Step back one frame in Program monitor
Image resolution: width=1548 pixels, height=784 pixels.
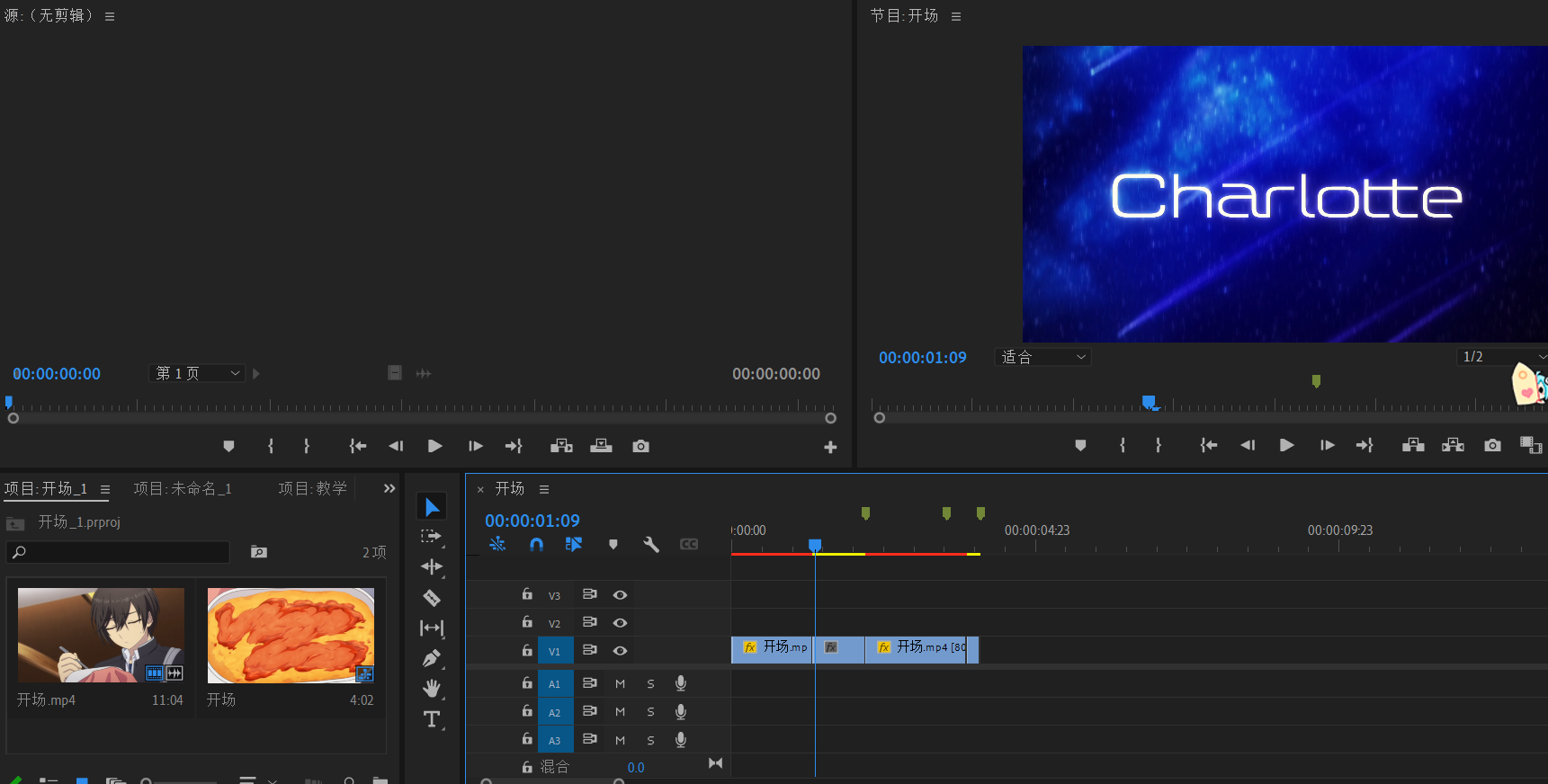(x=1248, y=445)
